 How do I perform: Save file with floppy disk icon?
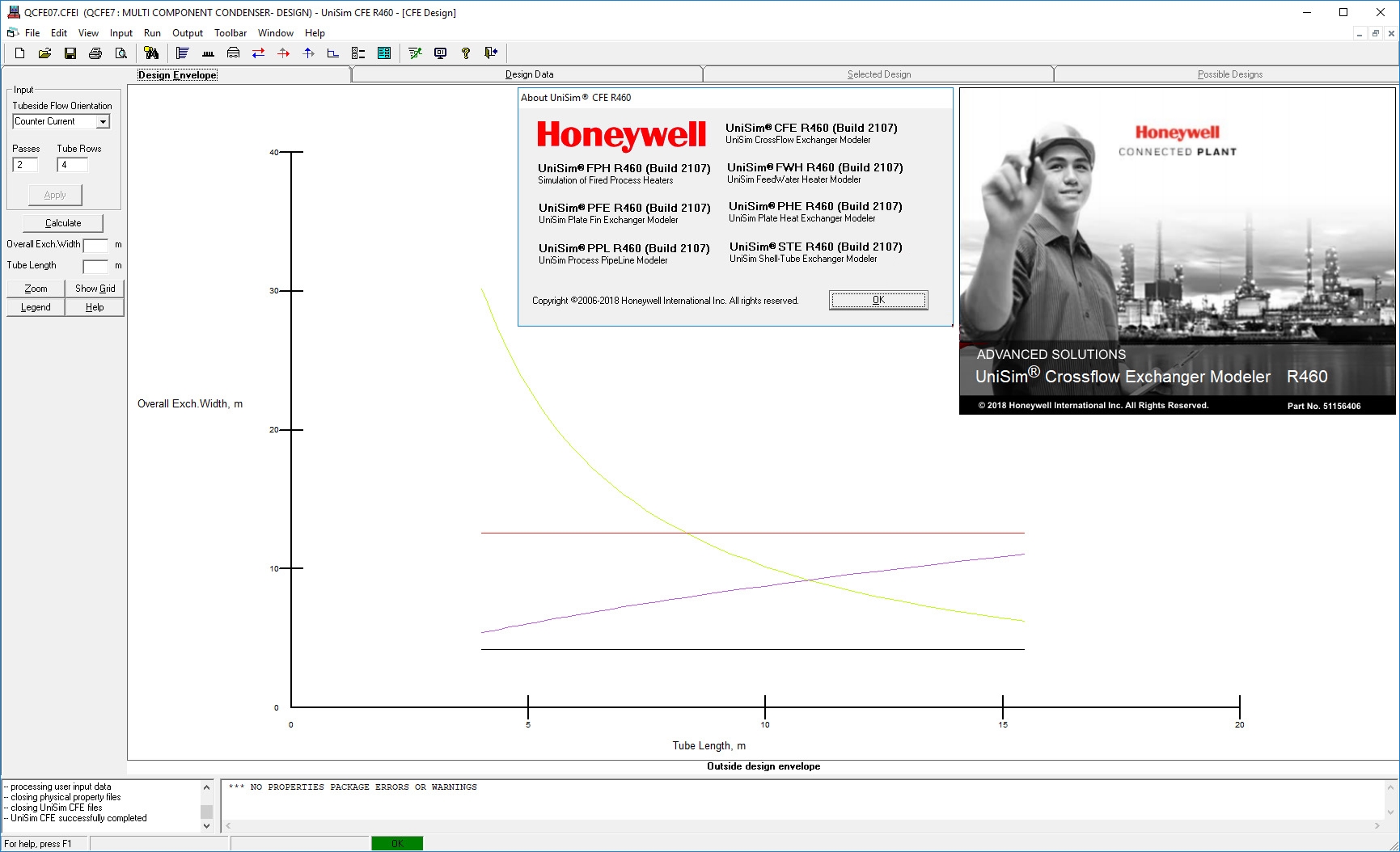pos(70,53)
